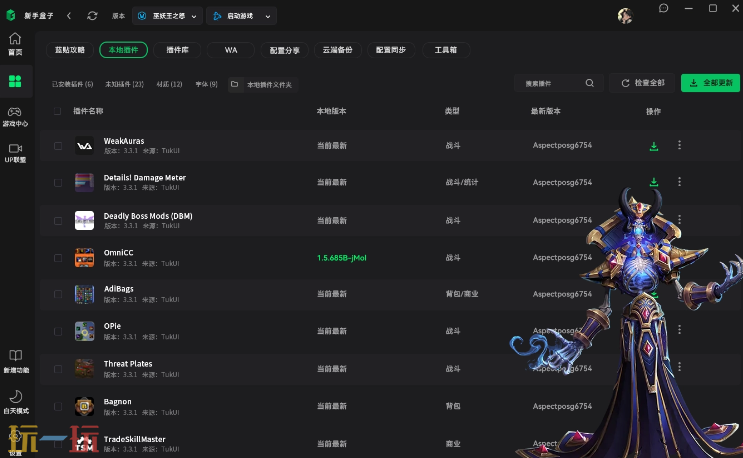Viewport: 743px width, 458px height.
Task: Open the 配置同步 tab
Action: point(391,50)
